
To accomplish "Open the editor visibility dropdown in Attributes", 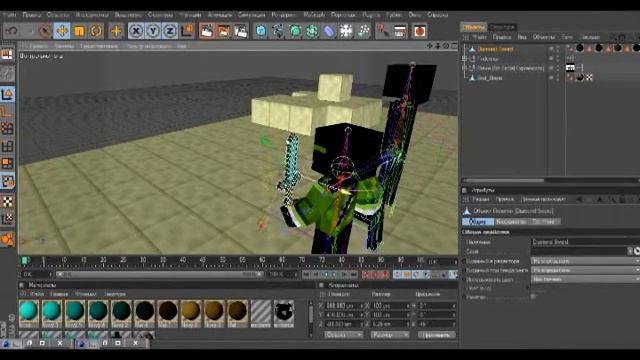I will (585, 261).
